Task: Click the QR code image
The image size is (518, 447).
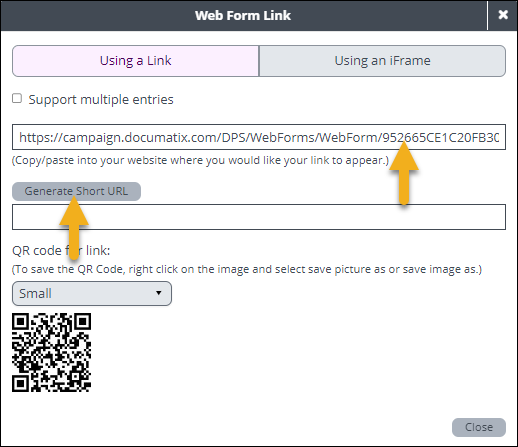Action: [x=52, y=352]
